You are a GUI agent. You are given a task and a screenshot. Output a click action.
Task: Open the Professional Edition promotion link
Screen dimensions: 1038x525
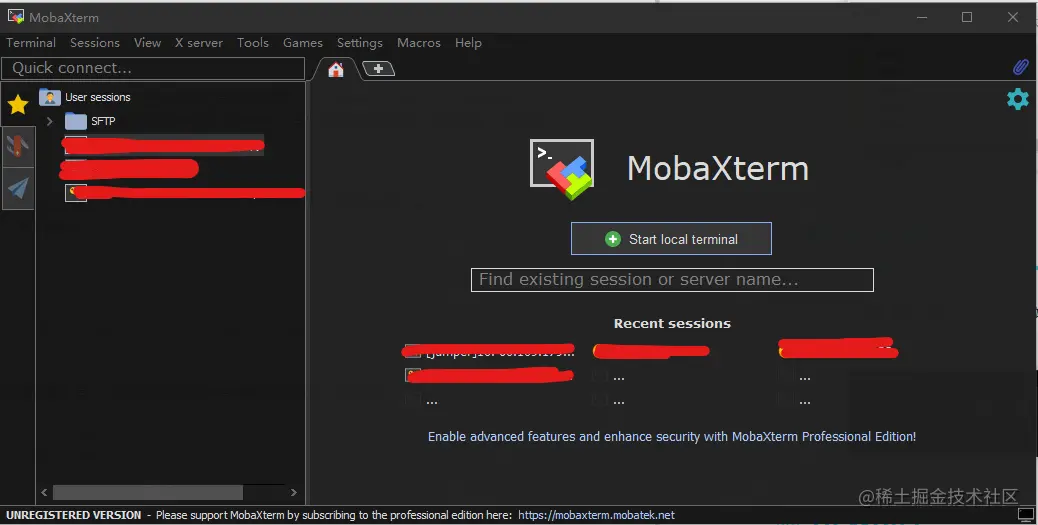672,436
